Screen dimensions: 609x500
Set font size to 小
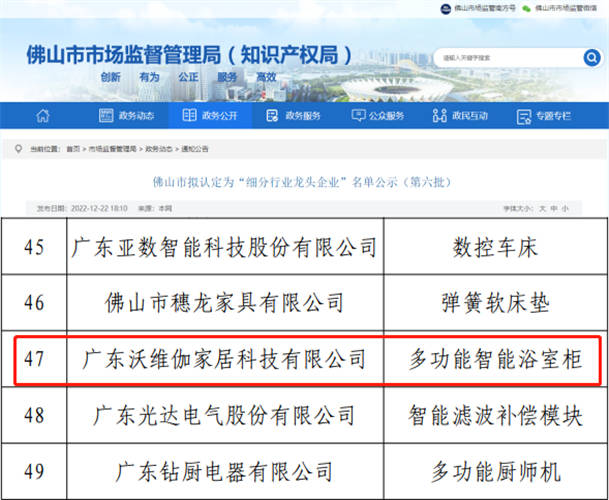565,209
